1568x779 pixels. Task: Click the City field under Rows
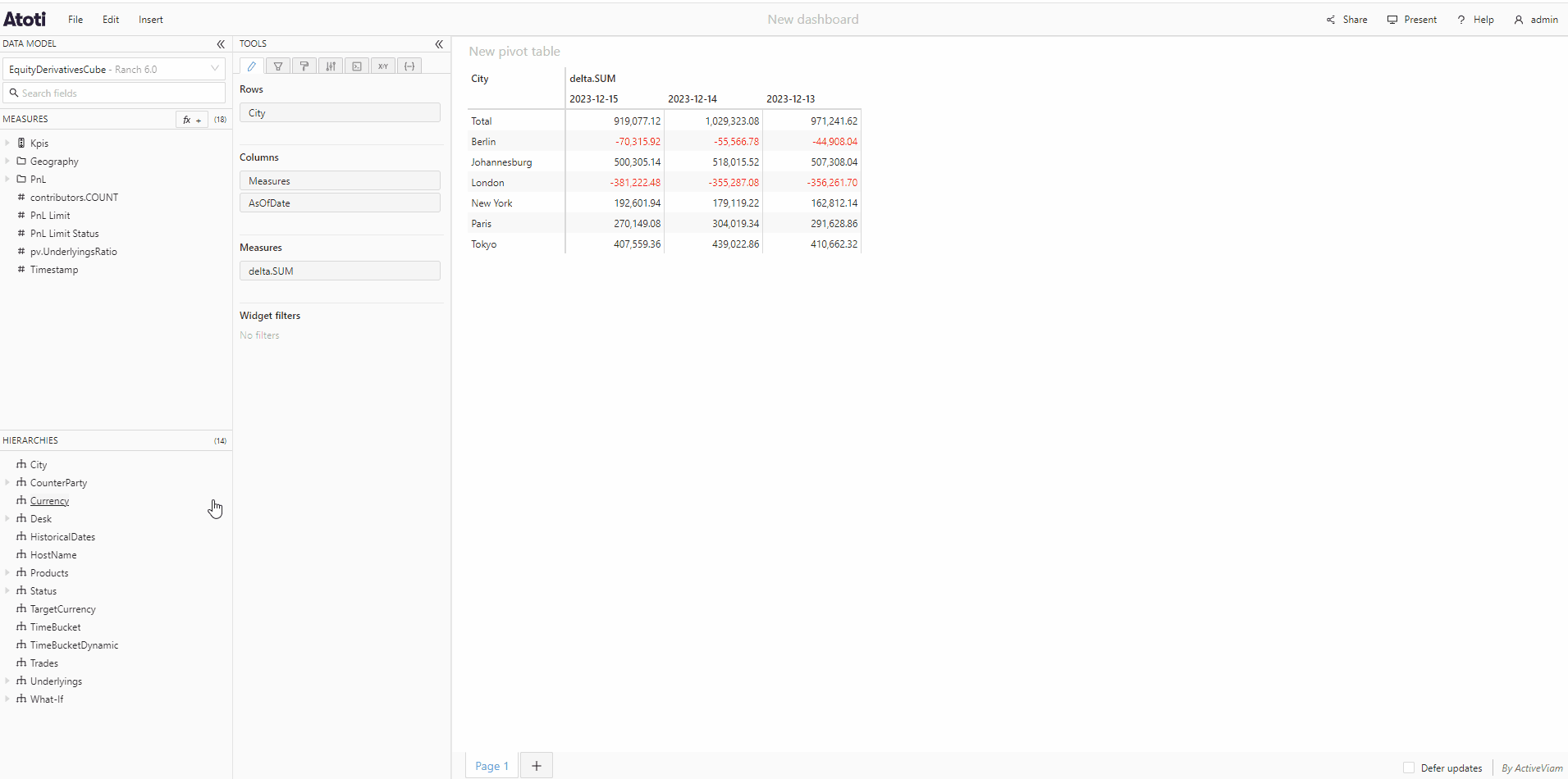(340, 113)
